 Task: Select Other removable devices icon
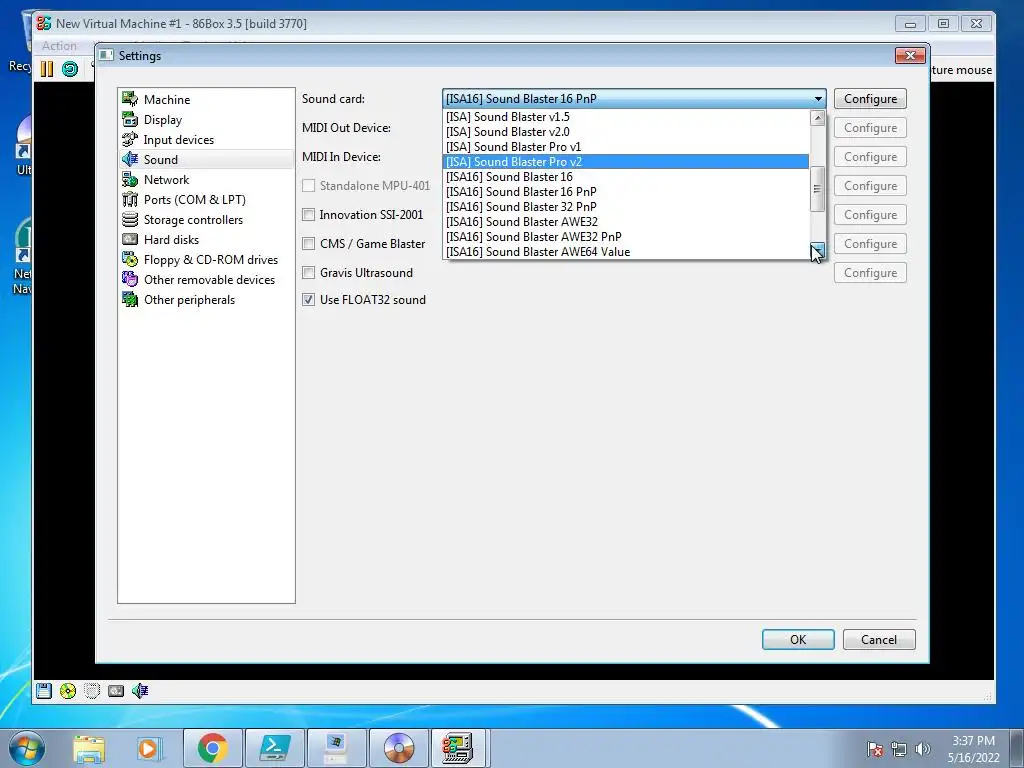point(130,280)
